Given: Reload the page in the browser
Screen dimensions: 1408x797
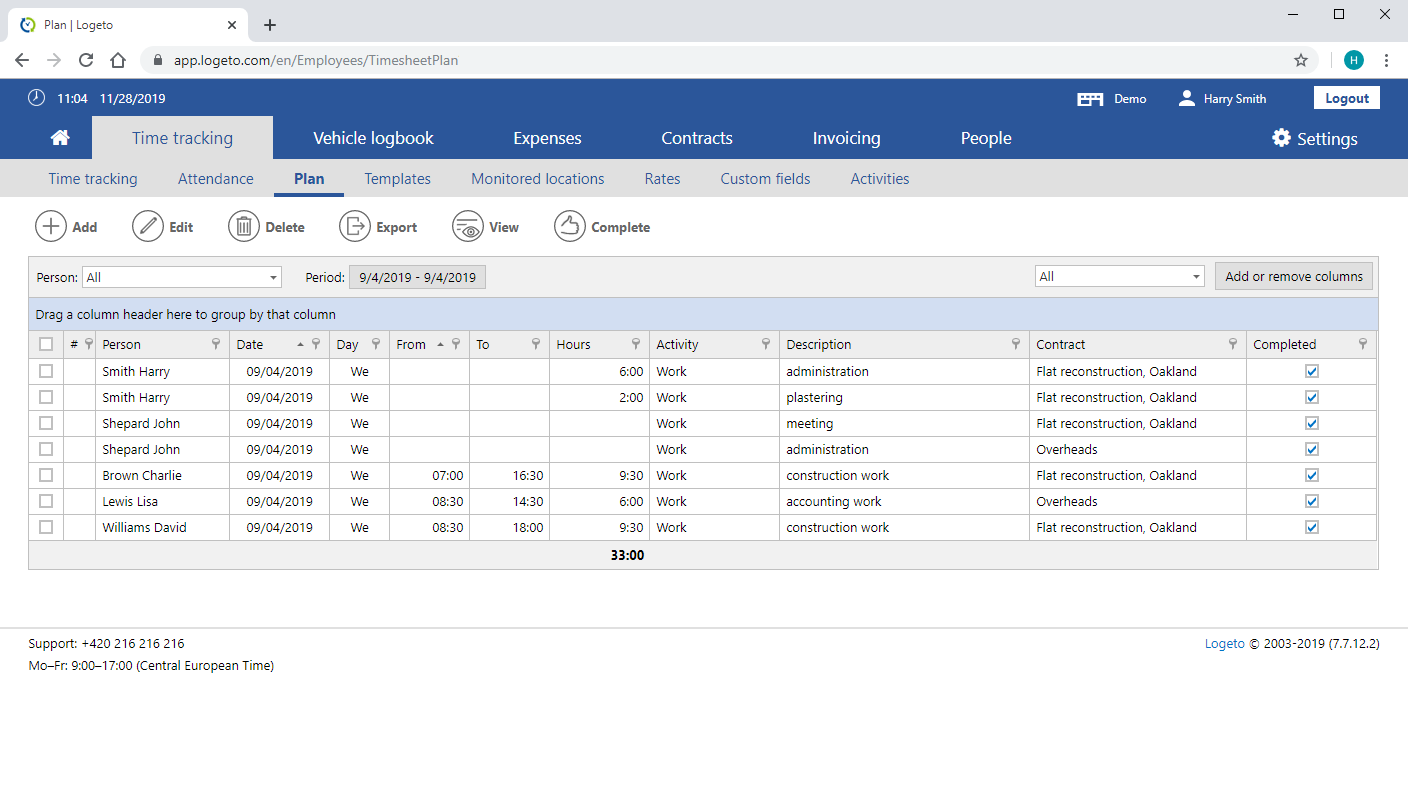Looking at the screenshot, I should [86, 60].
